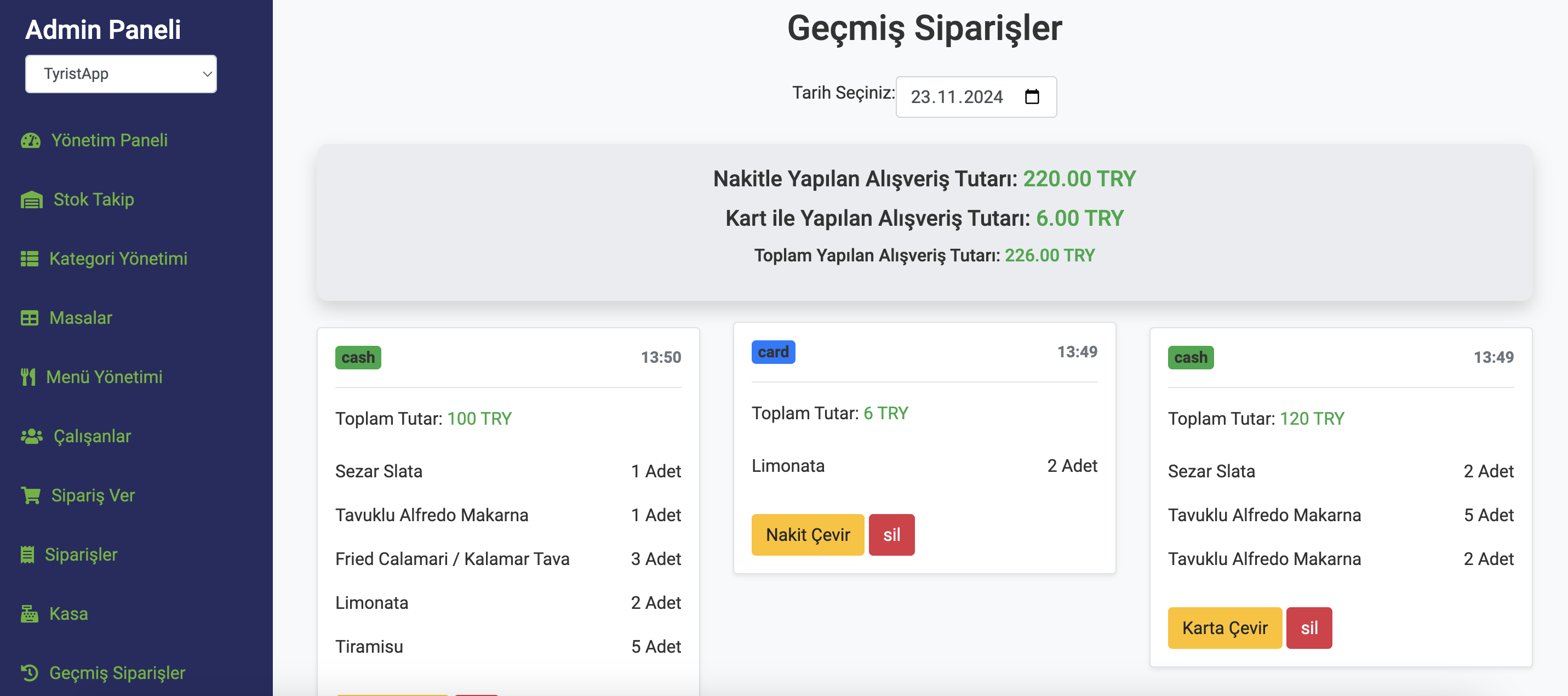Click the people icon beside Çalışanlar
The height and width of the screenshot is (696, 1568).
(32, 436)
